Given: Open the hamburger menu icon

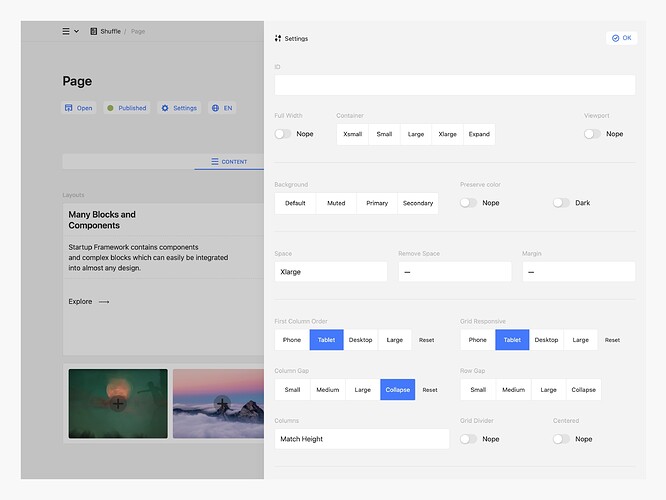Looking at the screenshot, I should pos(66,31).
